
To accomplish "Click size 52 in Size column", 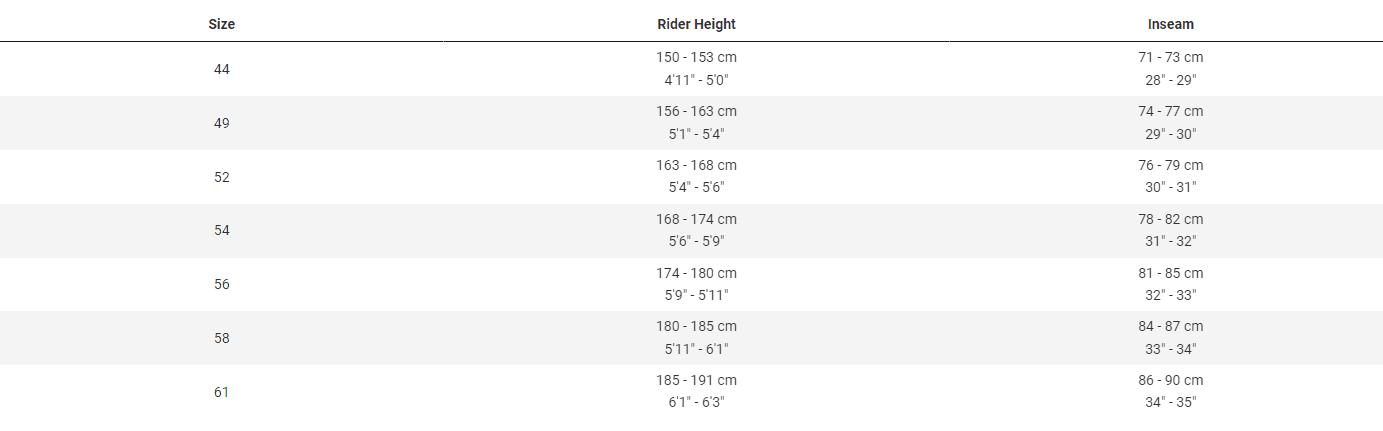I will pyautogui.click(x=221, y=177).
